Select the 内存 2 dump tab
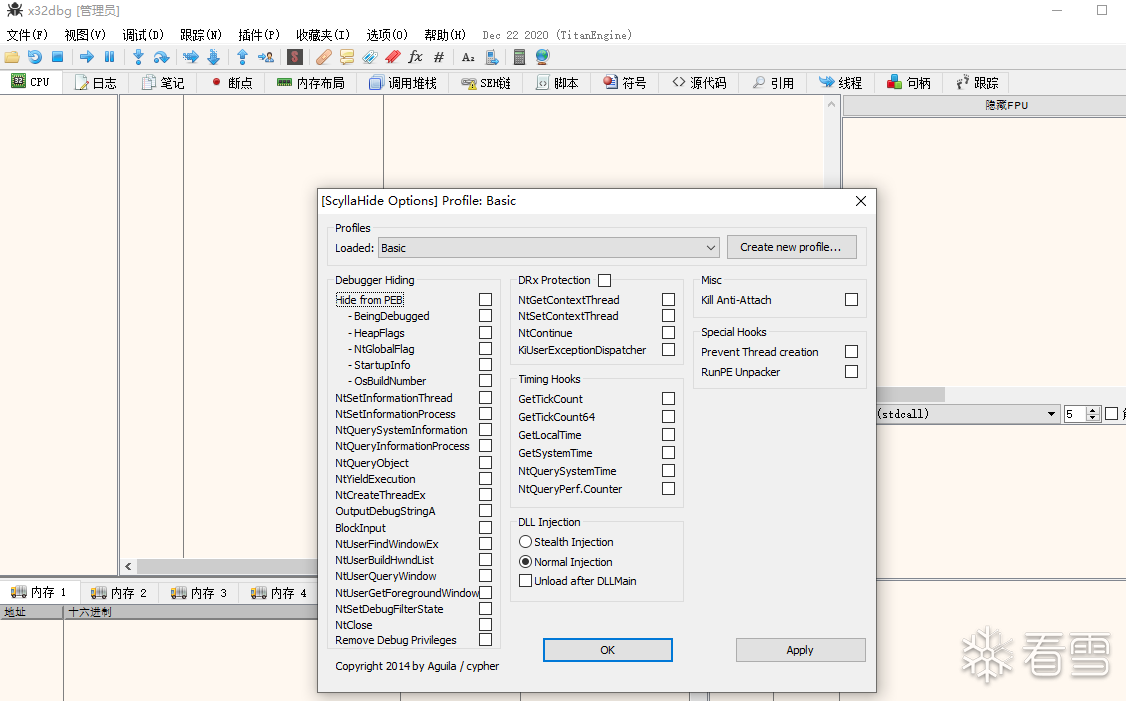Image resolution: width=1126 pixels, height=701 pixels. [x=120, y=593]
